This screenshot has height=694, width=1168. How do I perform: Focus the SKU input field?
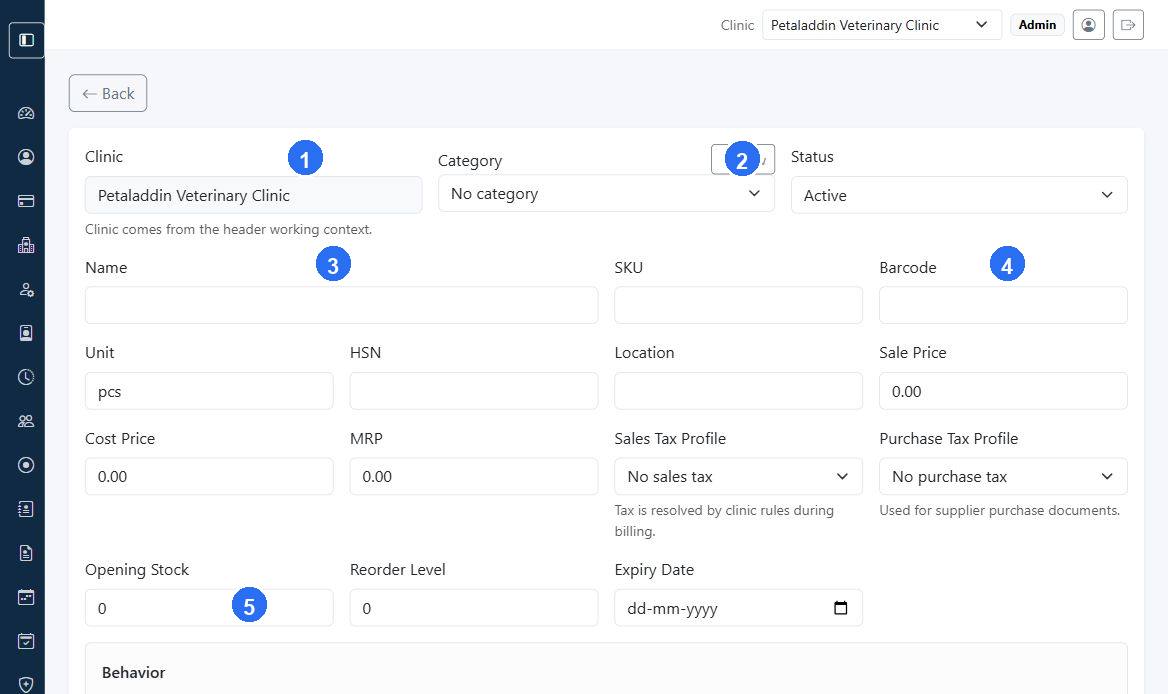click(738, 305)
